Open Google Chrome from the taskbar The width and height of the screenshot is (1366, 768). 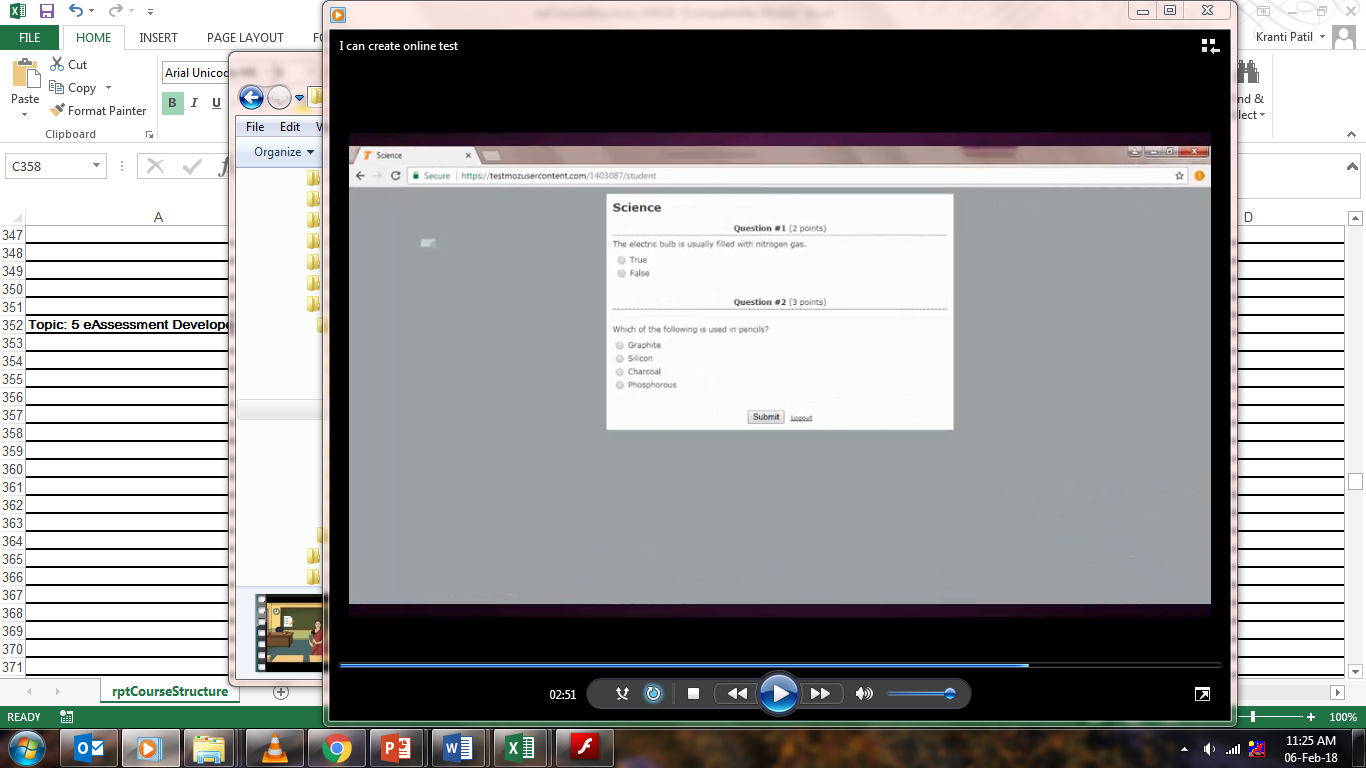[337, 748]
